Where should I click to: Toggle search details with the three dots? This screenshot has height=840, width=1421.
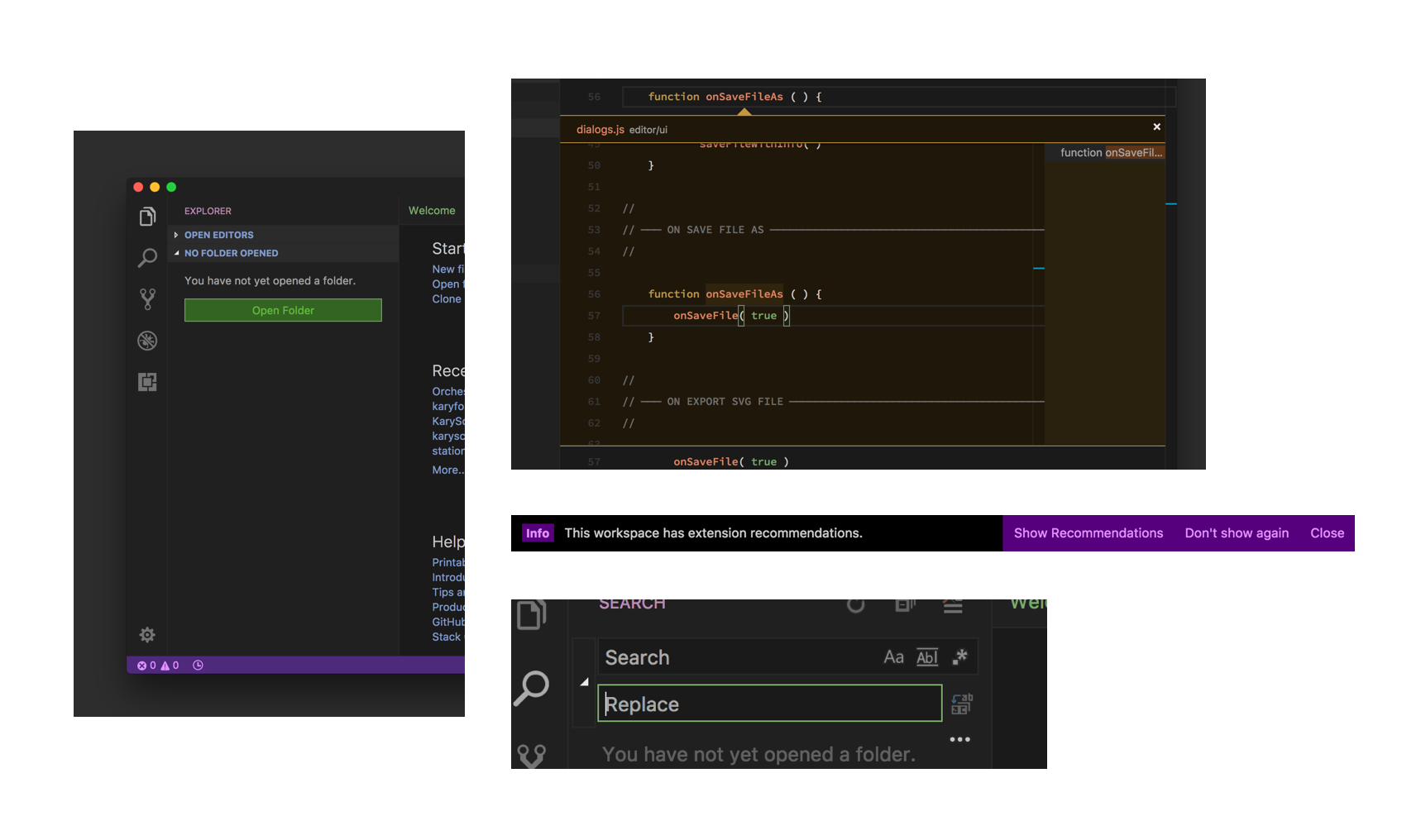[959, 740]
